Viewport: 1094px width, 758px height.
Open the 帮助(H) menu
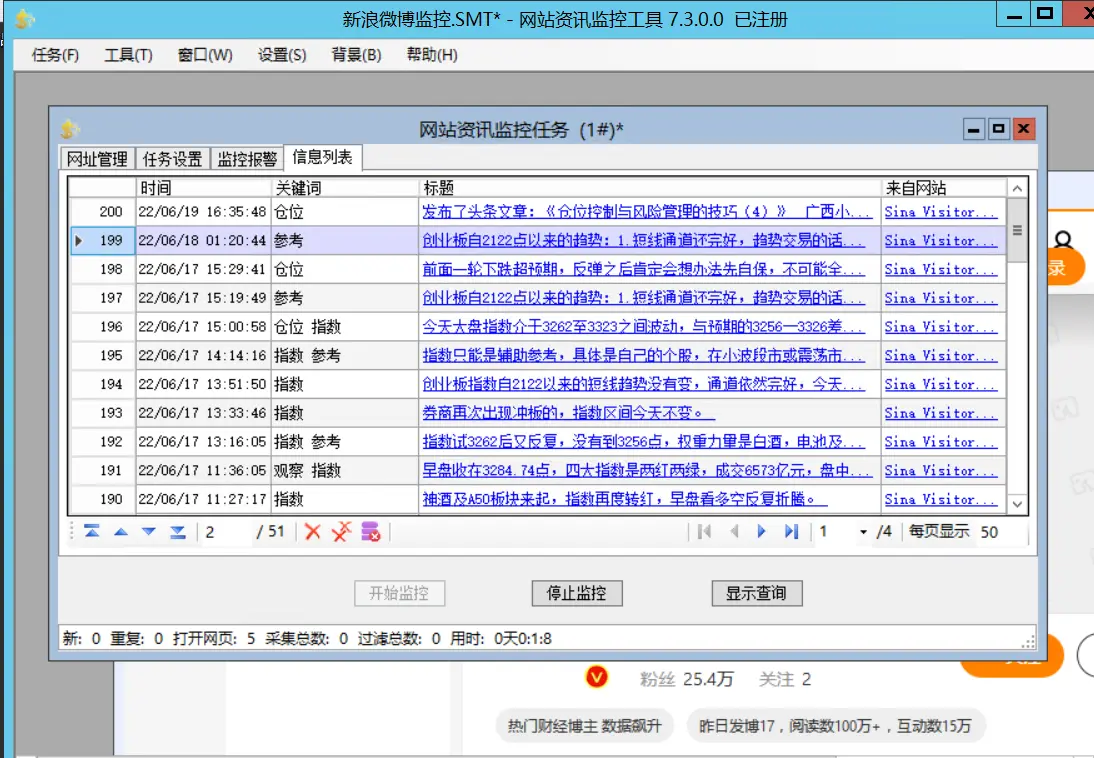tap(430, 56)
